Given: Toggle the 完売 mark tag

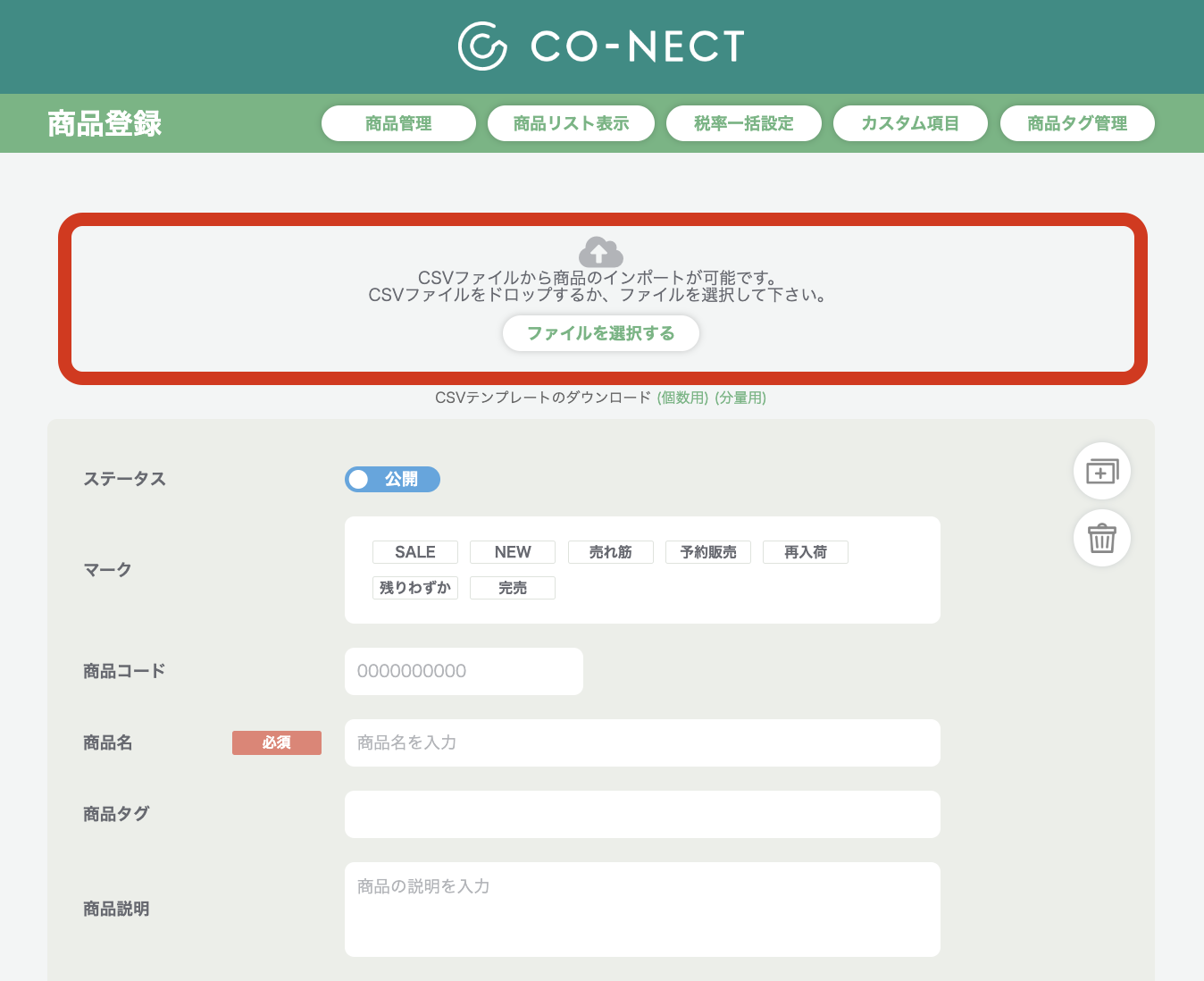Looking at the screenshot, I should 513,588.
